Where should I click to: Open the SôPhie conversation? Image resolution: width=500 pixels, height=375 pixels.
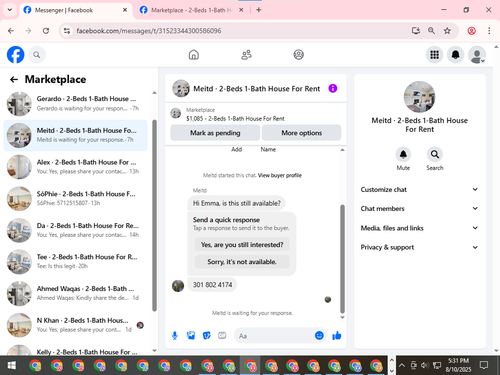click(75, 198)
